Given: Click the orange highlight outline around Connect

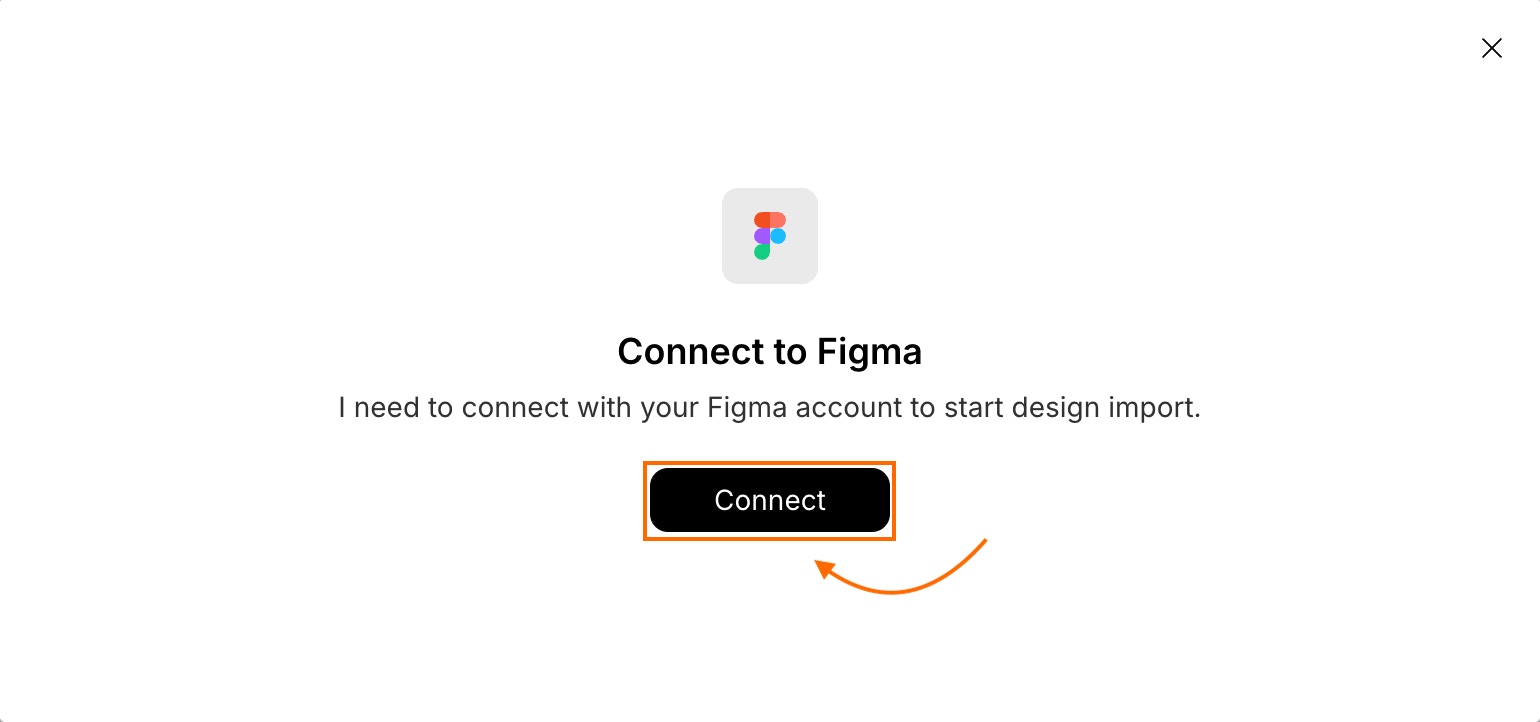Looking at the screenshot, I should point(770,463).
